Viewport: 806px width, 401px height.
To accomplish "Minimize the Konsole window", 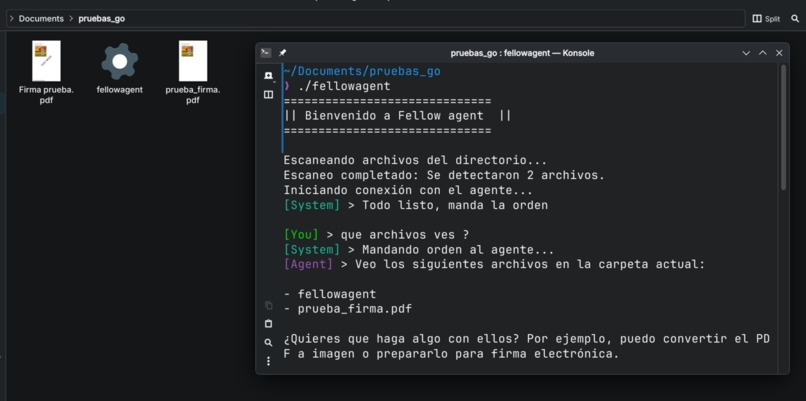I will click(746, 53).
